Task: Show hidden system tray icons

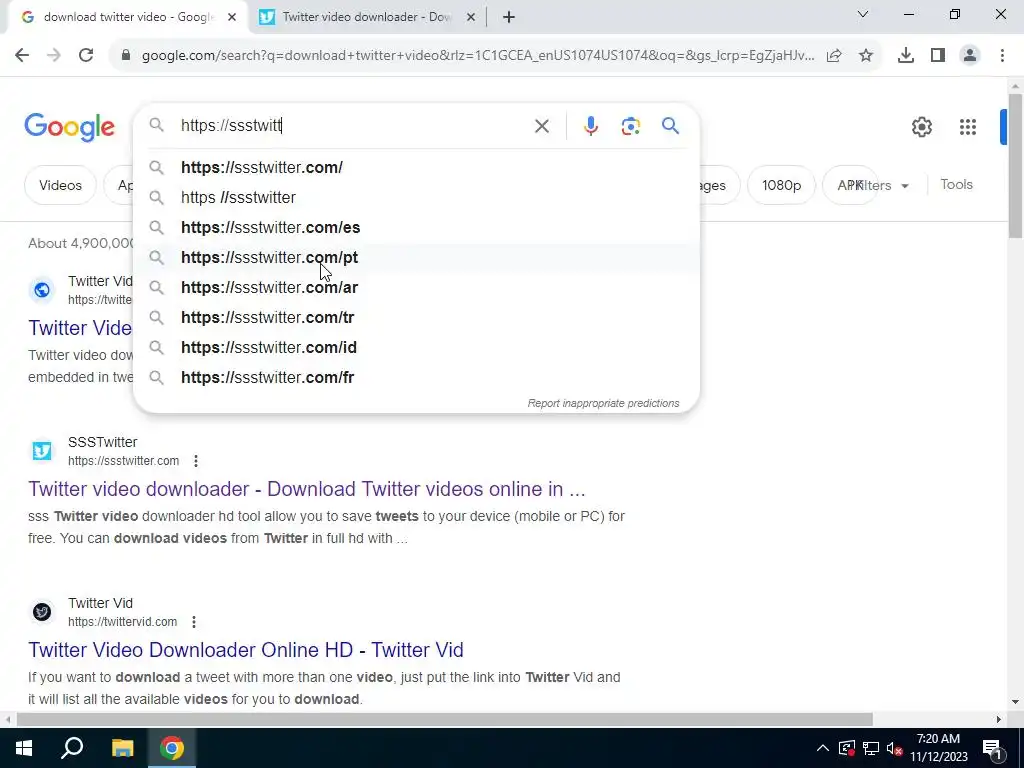Action: click(x=823, y=748)
